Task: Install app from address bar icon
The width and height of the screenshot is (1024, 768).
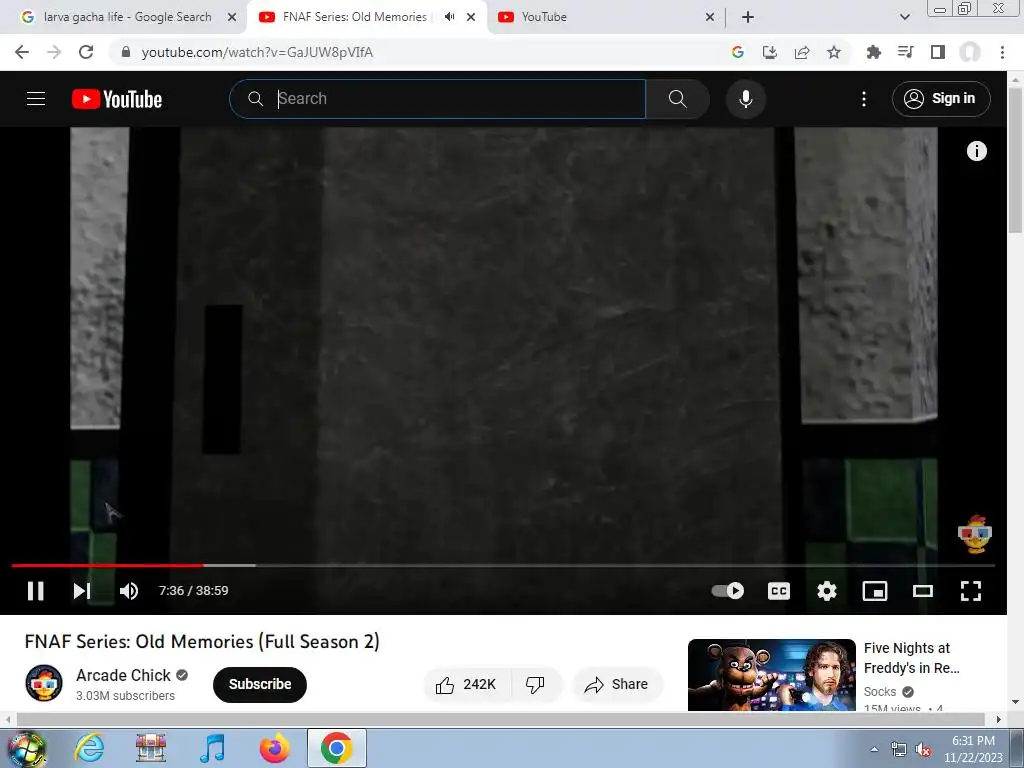Action: pos(769,52)
